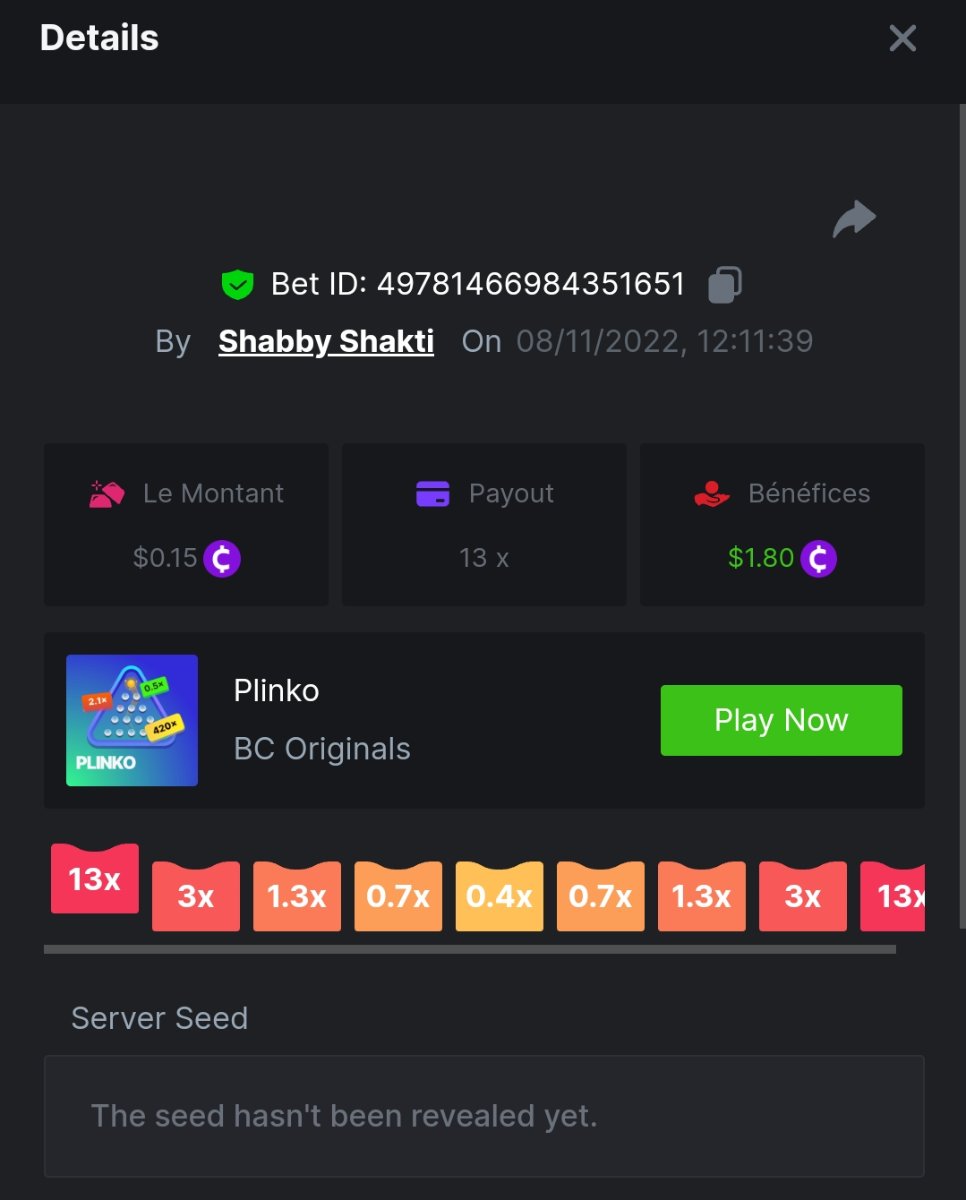Click the purple coin icon beside $0.15
The width and height of the screenshot is (966, 1200).
point(222,558)
